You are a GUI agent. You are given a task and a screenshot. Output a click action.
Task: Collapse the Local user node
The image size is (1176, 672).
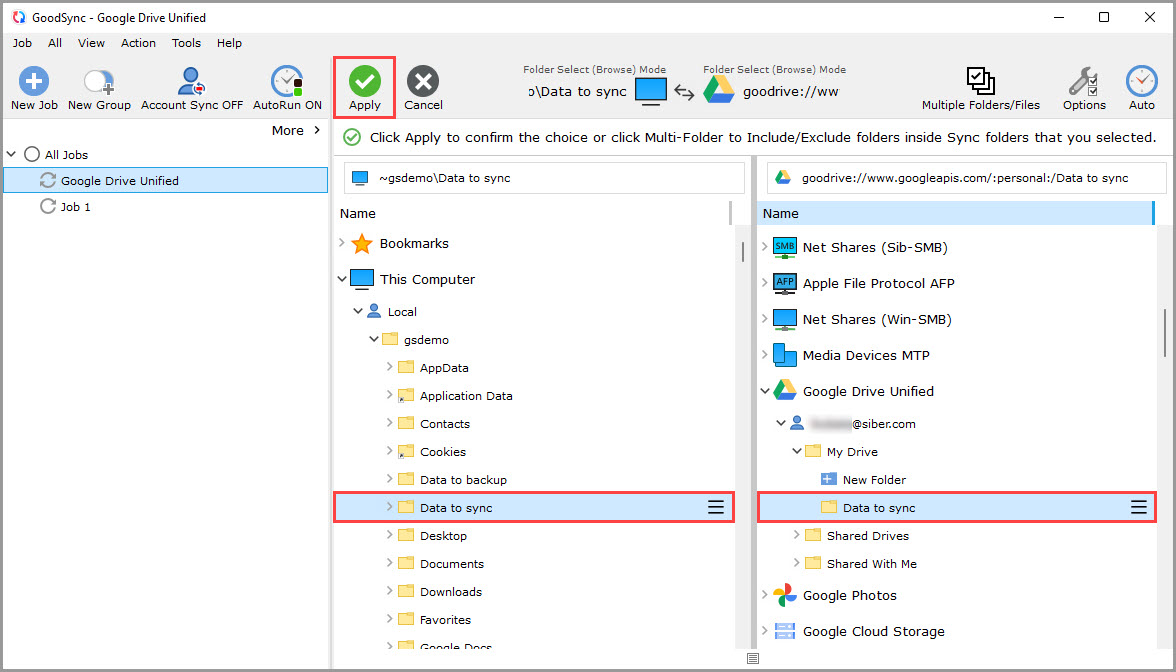pyautogui.click(x=358, y=311)
